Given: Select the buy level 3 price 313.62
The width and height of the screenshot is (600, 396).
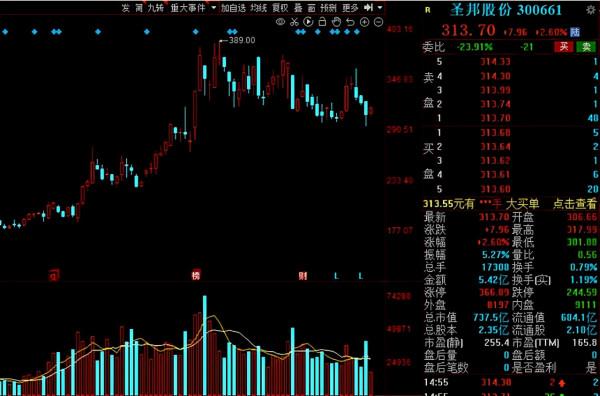Looking at the screenshot, I should pyautogui.click(x=496, y=161).
